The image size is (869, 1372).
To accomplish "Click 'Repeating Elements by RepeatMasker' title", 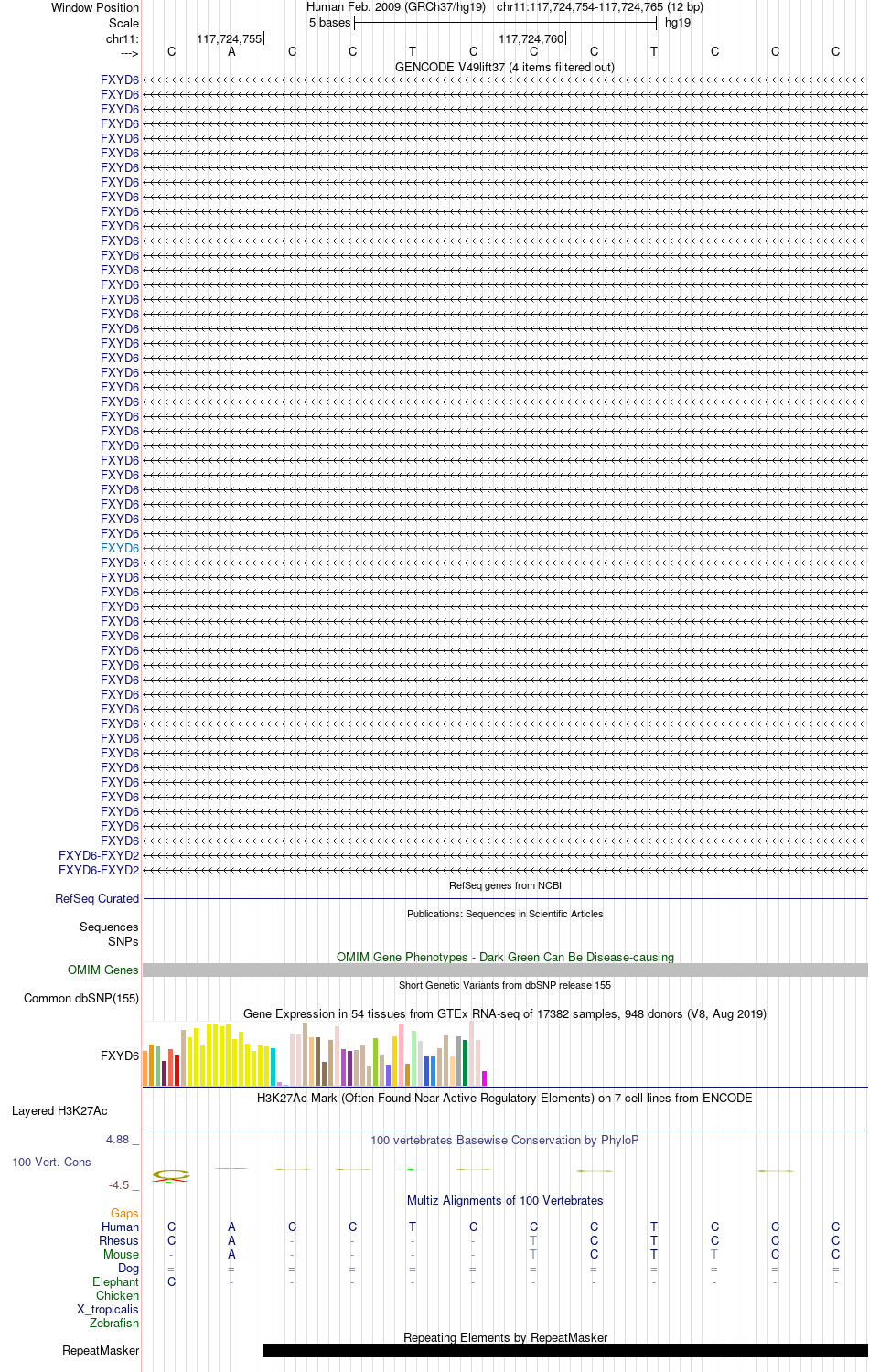I will tap(505, 1337).
